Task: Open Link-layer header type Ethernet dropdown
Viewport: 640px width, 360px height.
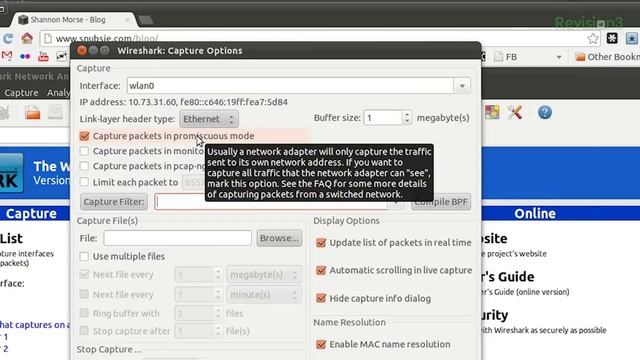Action: click(209, 119)
